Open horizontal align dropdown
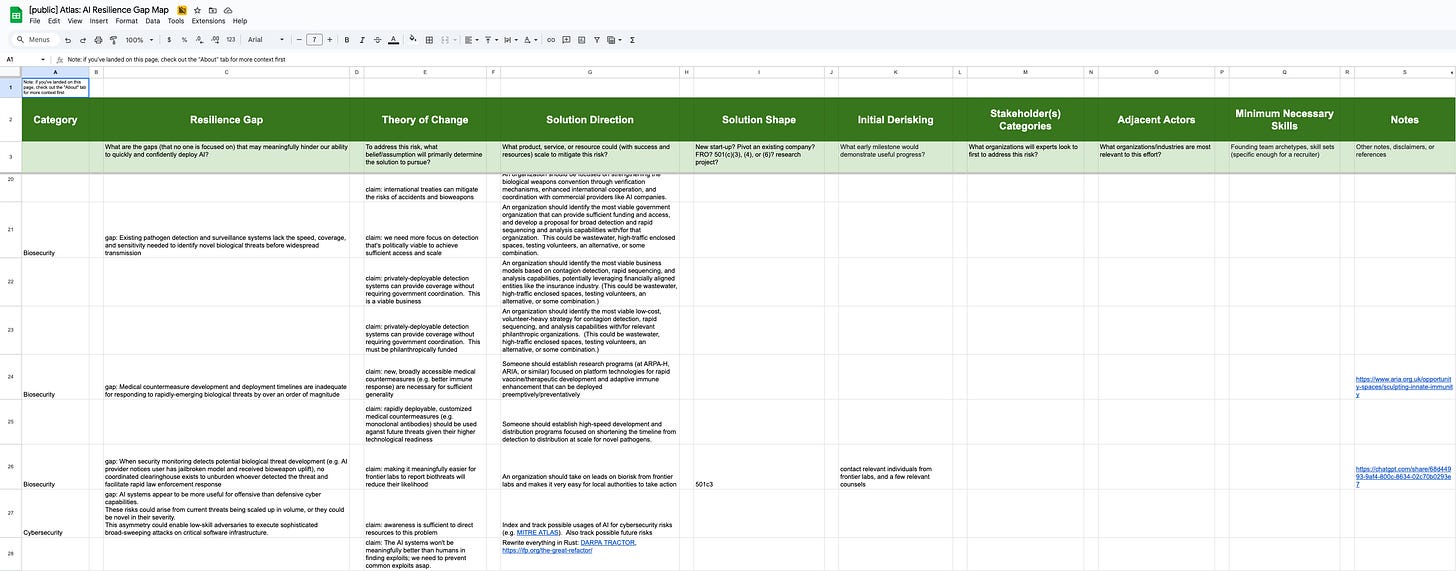Image resolution: width=1456 pixels, height=571 pixels. [x=471, y=40]
